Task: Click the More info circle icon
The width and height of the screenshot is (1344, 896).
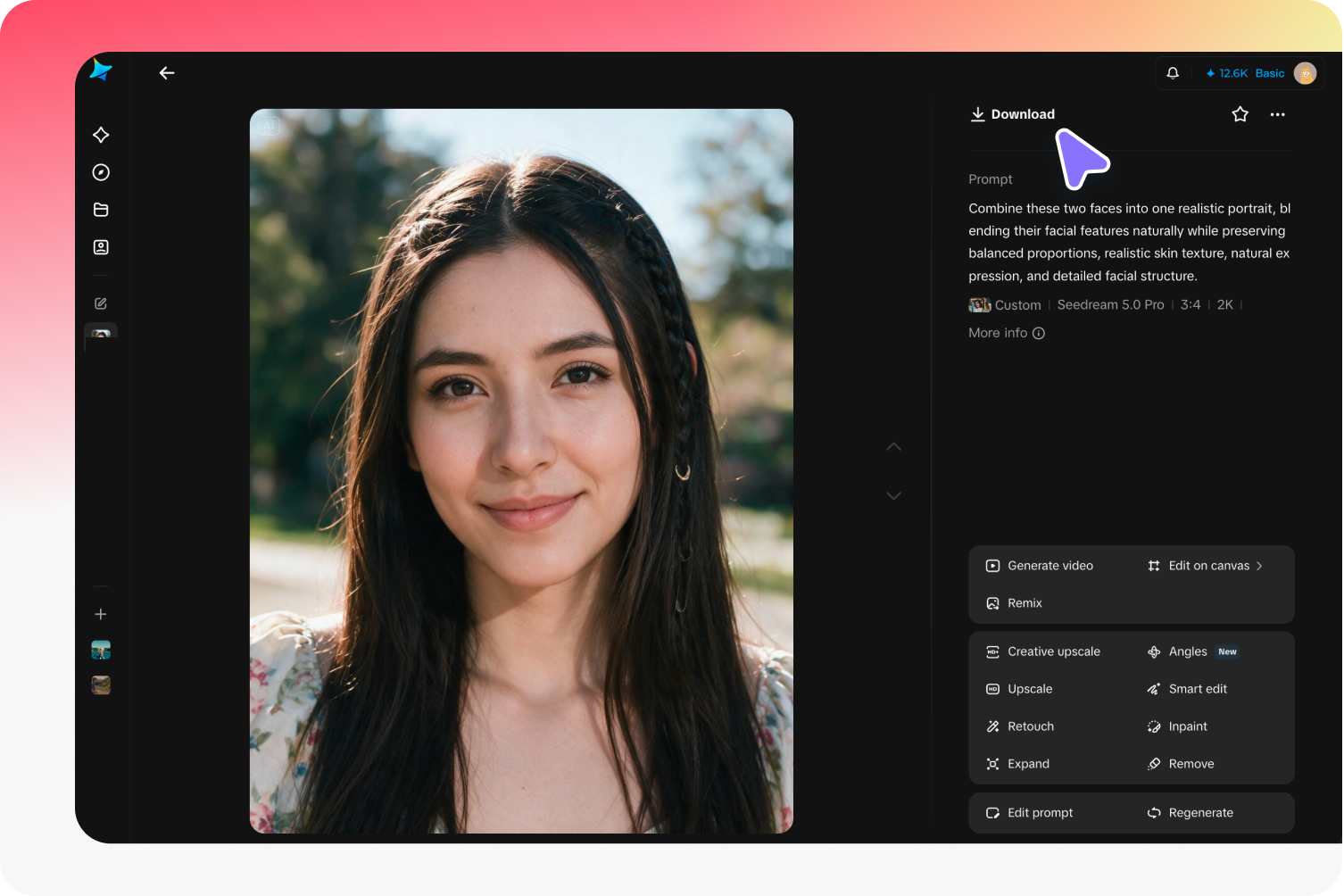Action: 1039,333
